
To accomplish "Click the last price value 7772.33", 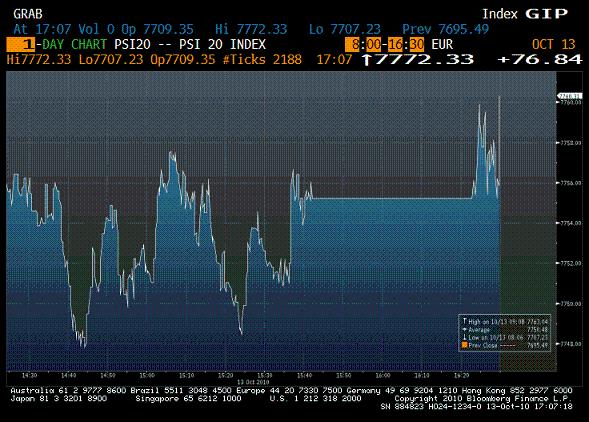I will (424, 59).
